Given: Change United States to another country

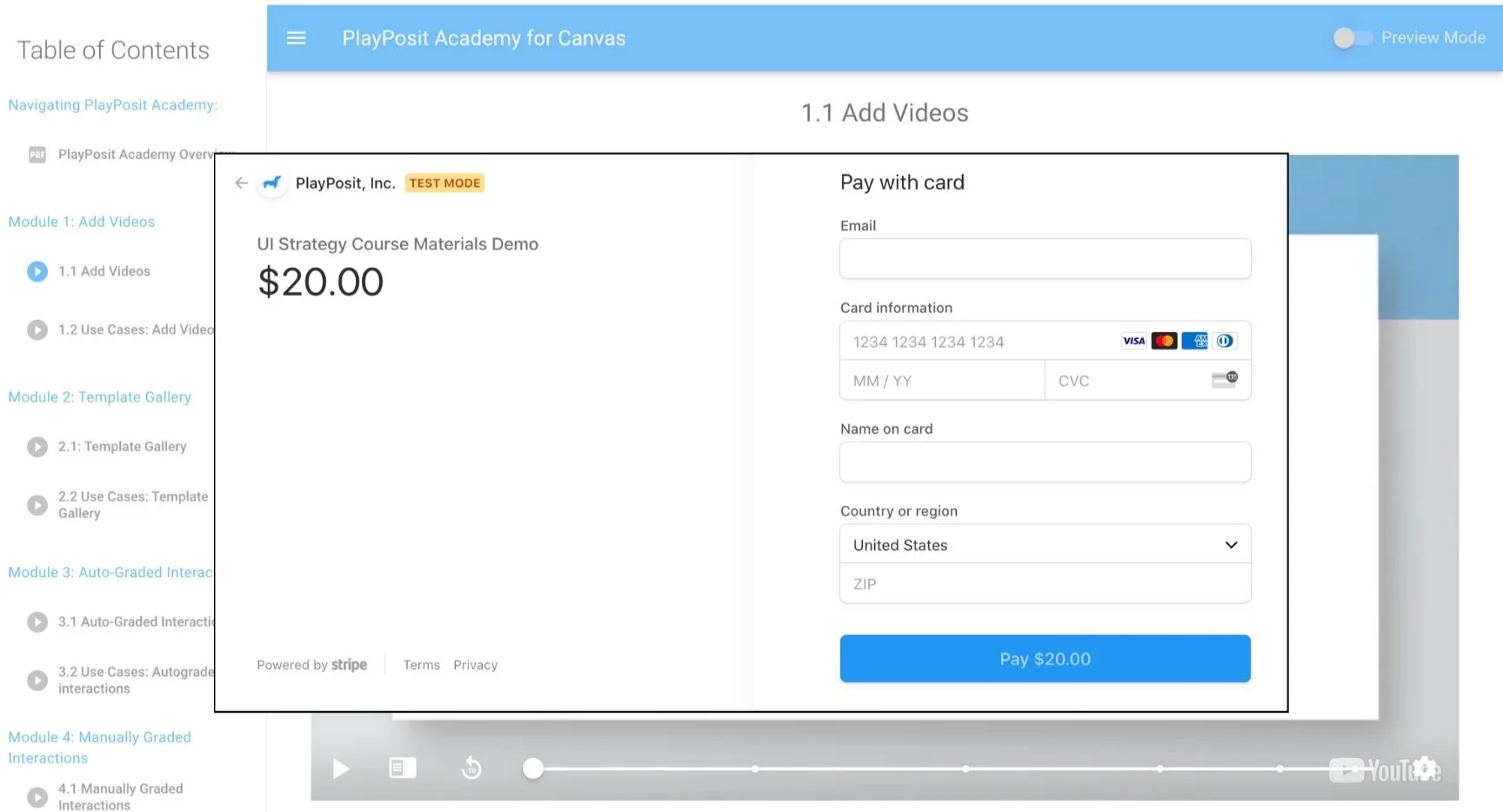Looking at the screenshot, I should click(x=1044, y=544).
